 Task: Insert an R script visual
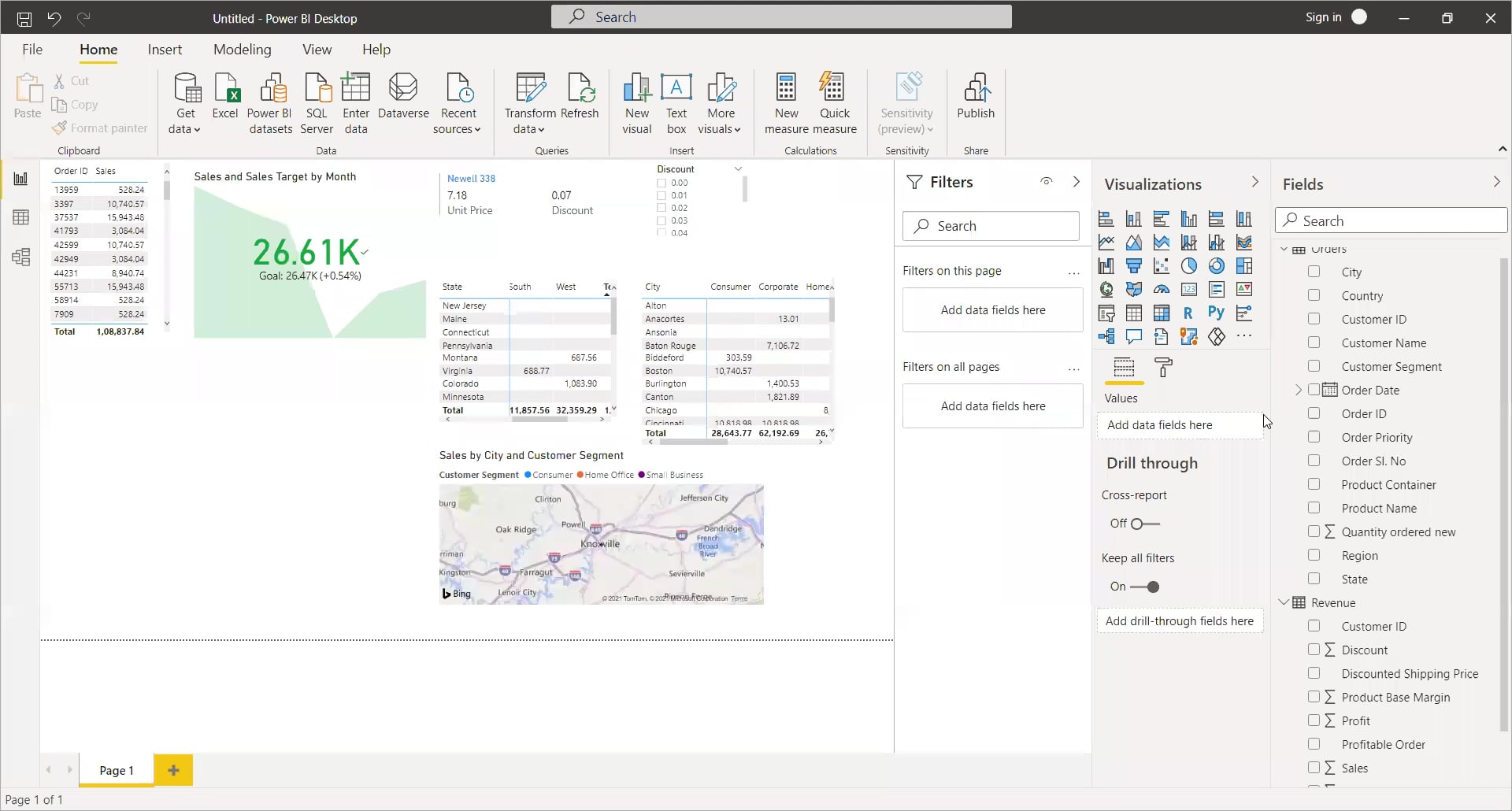1189,313
